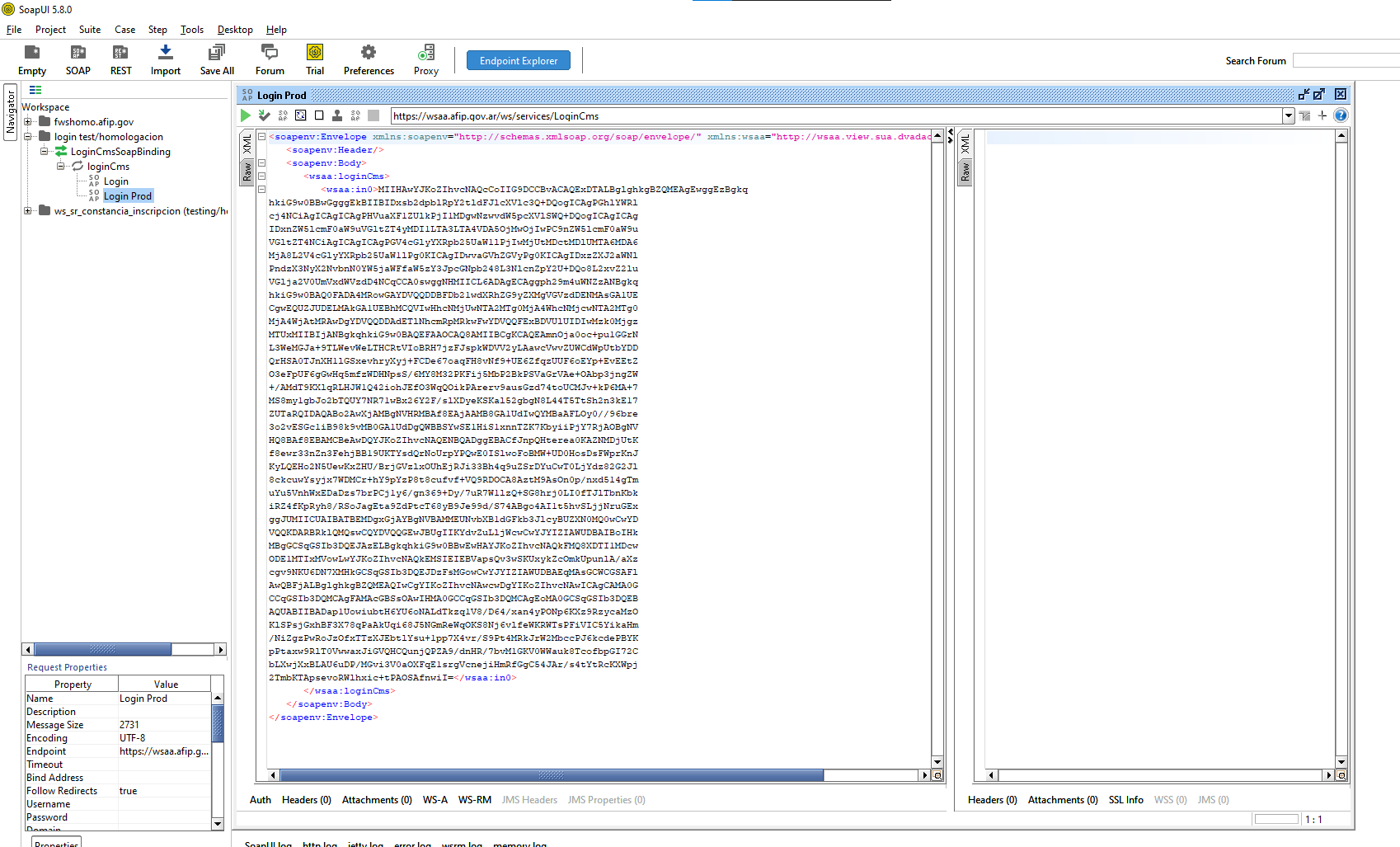Click the Proxy toolbar icon
Image resolution: width=1400 pixels, height=847 pixels.
(x=425, y=60)
